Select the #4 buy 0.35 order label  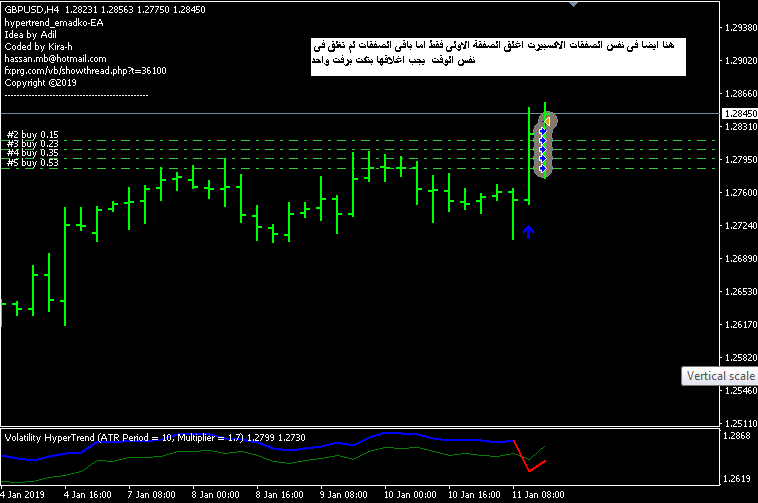[x=33, y=153]
